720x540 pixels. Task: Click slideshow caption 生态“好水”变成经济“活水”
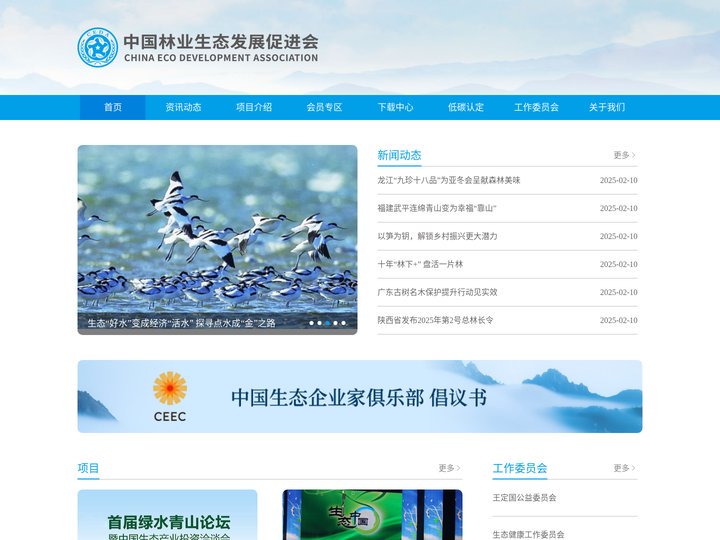(x=181, y=323)
